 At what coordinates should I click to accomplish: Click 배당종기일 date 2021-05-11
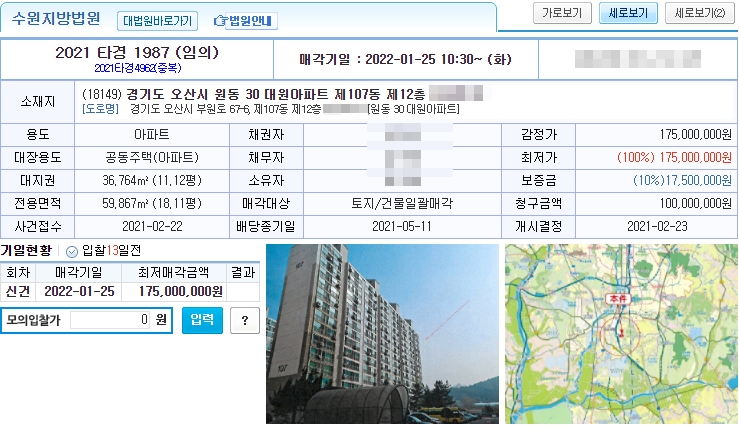click(x=402, y=227)
